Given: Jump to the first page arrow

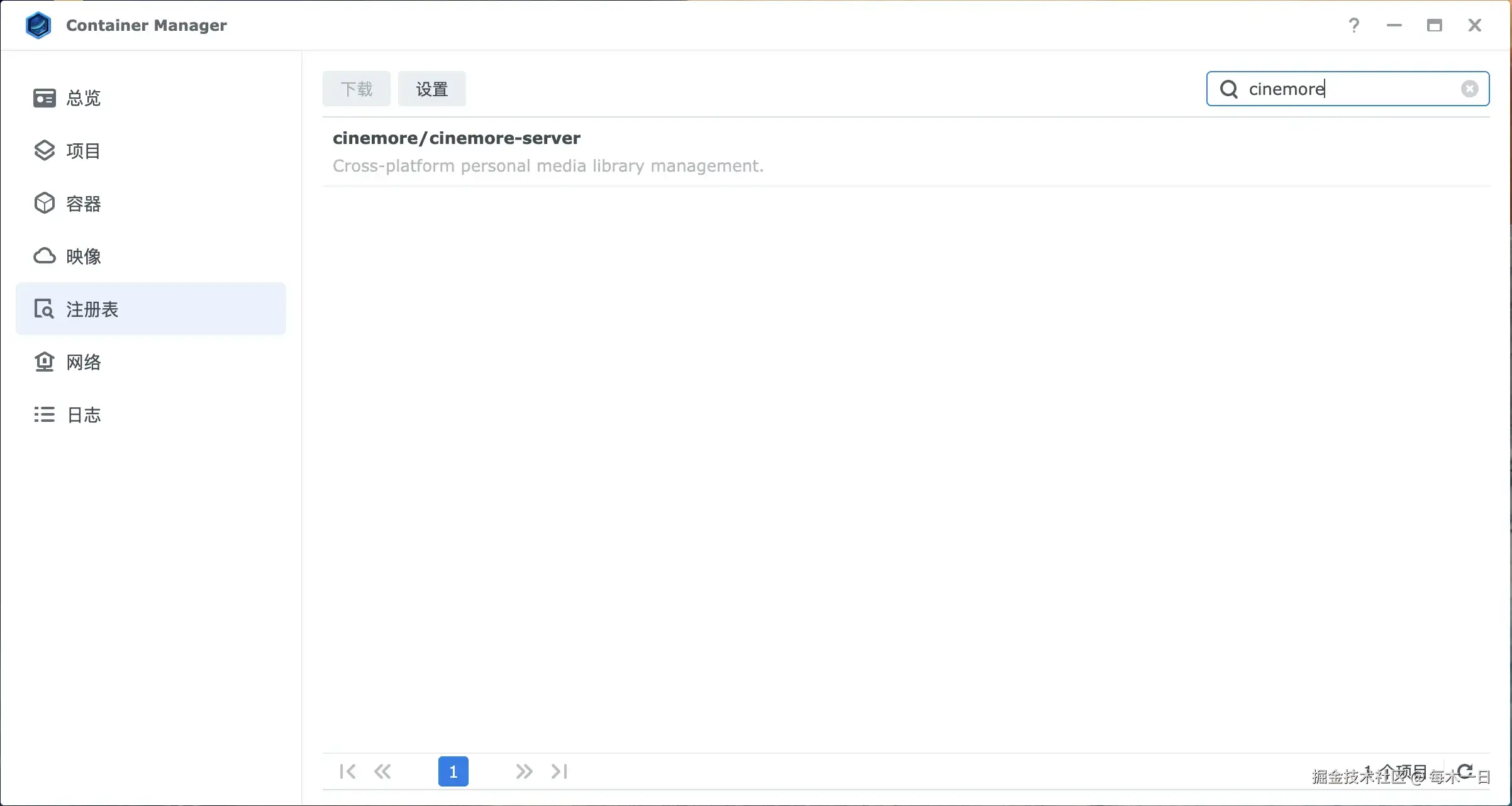Looking at the screenshot, I should [x=347, y=771].
